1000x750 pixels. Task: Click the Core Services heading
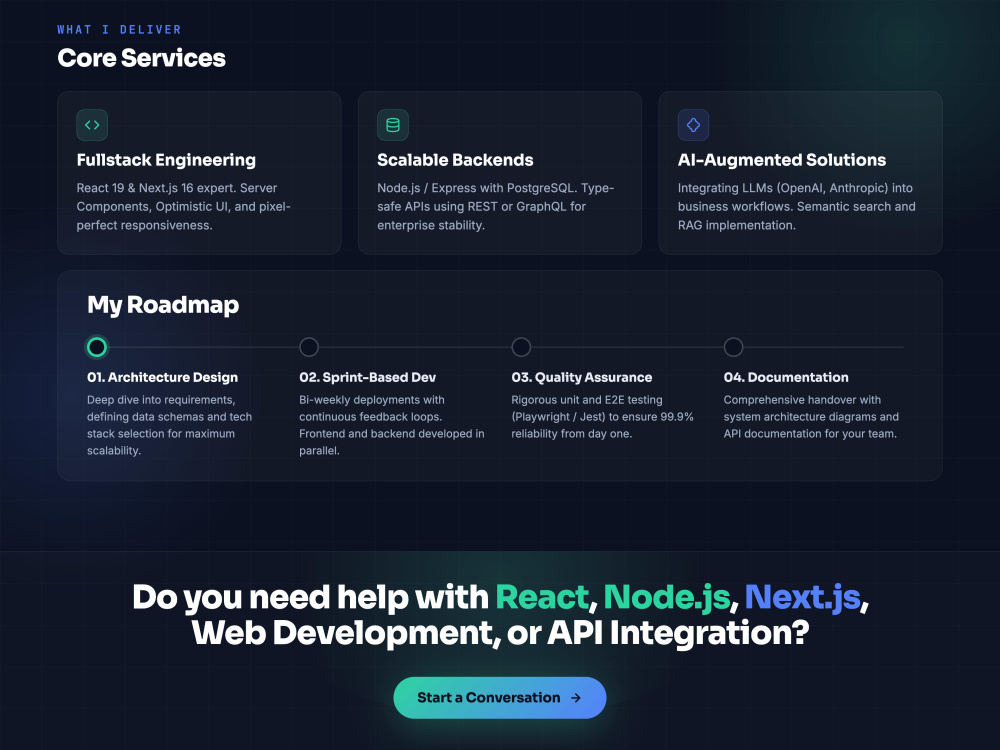tap(142, 58)
